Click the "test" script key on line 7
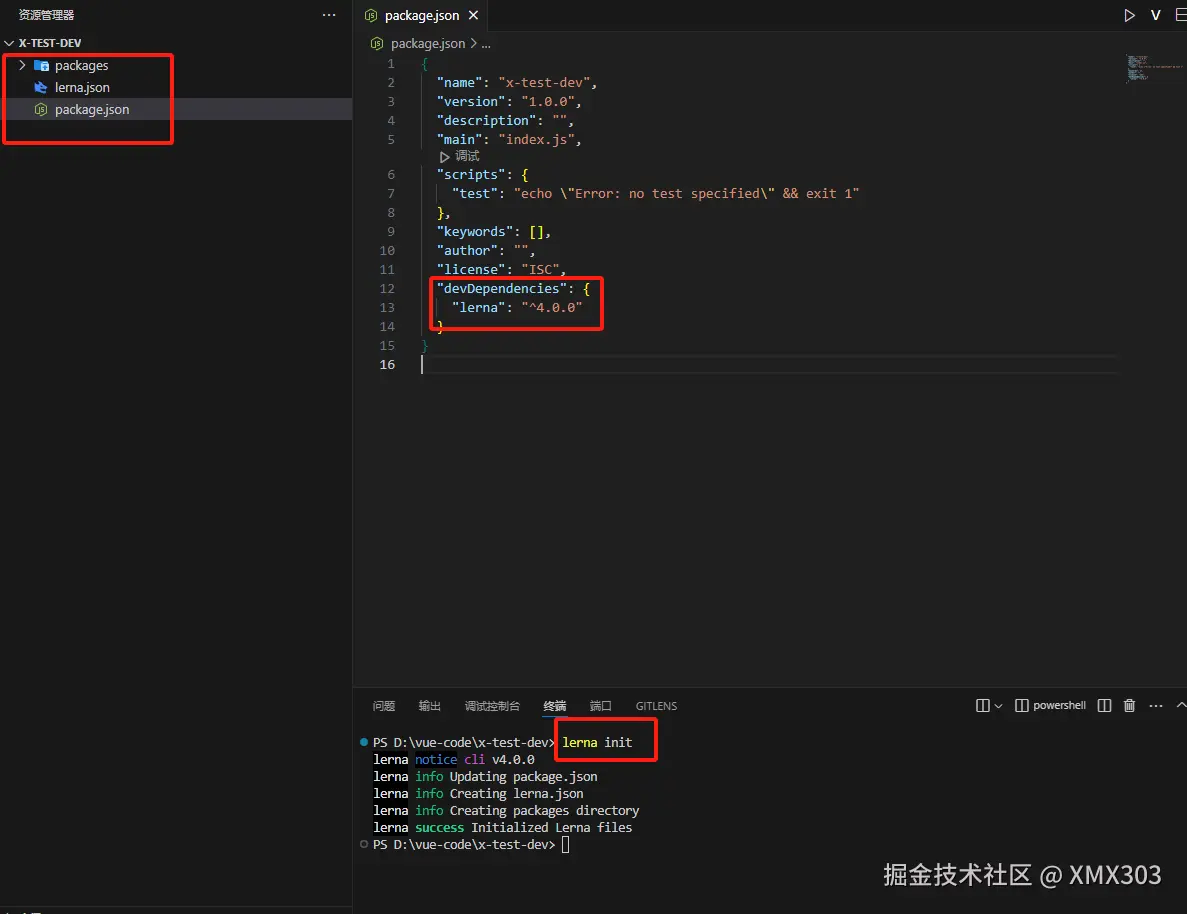 [474, 194]
